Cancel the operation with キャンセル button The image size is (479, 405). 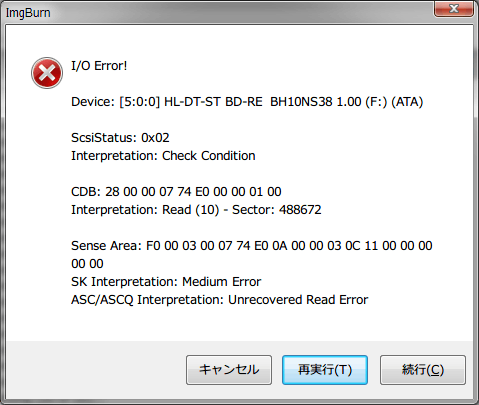coord(229,370)
